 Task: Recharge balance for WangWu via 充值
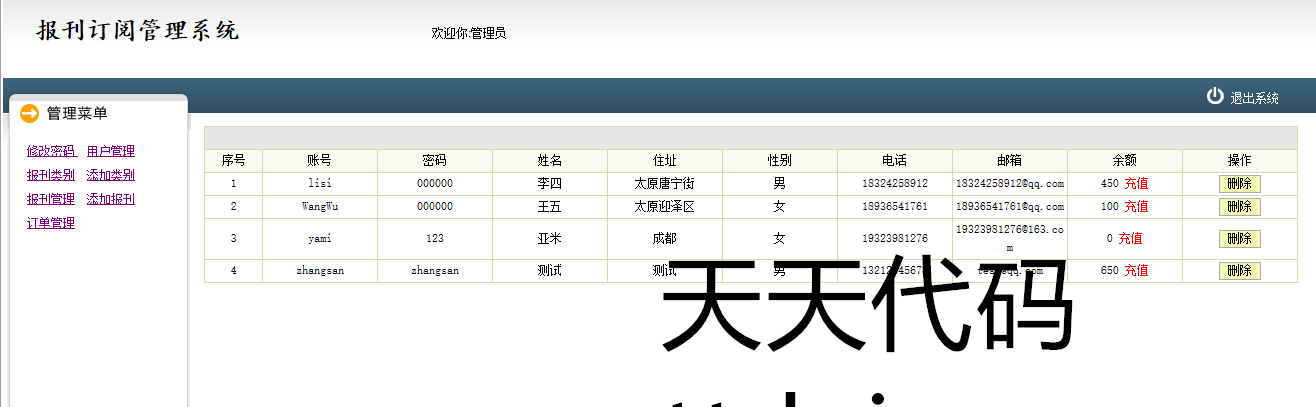coord(1136,207)
